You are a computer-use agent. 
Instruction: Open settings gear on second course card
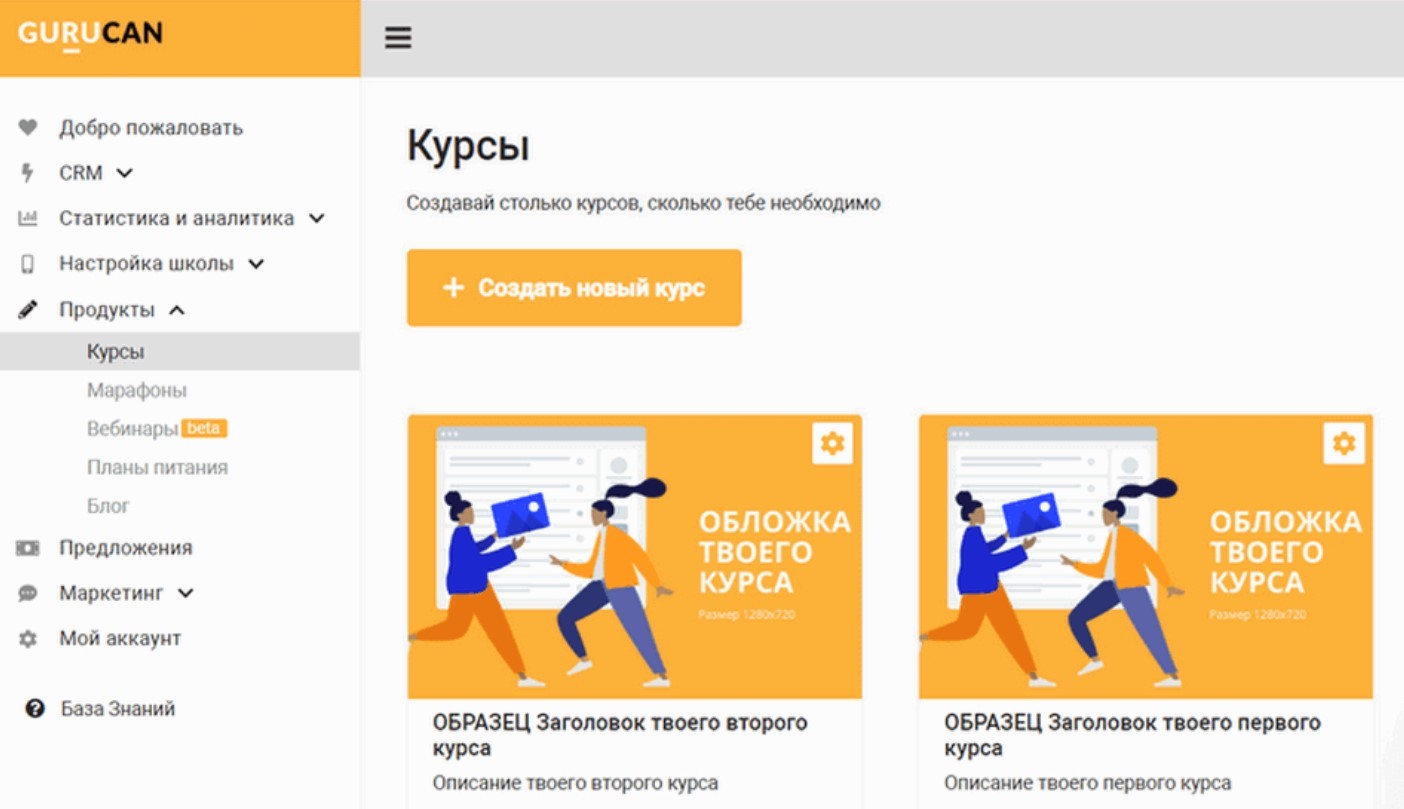[1344, 443]
